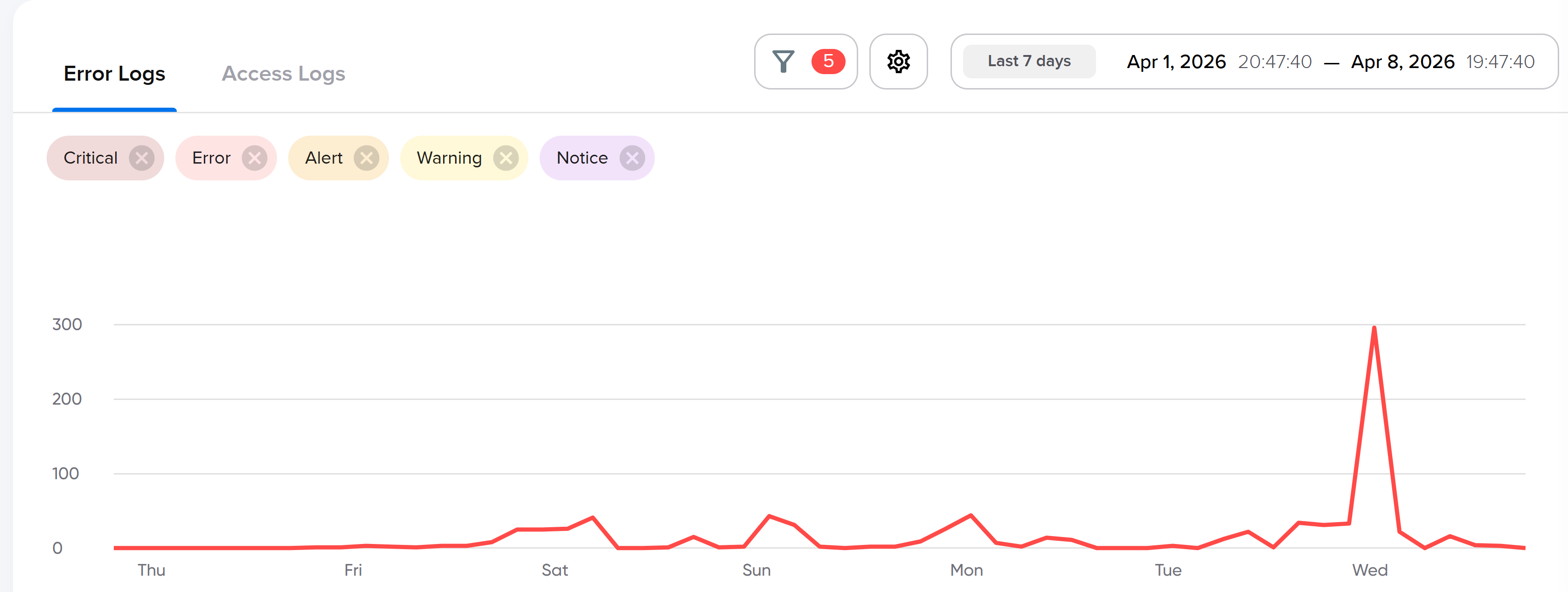Remove the Critical filter chip
This screenshot has width=1568, height=592.
pyautogui.click(x=141, y=158)
